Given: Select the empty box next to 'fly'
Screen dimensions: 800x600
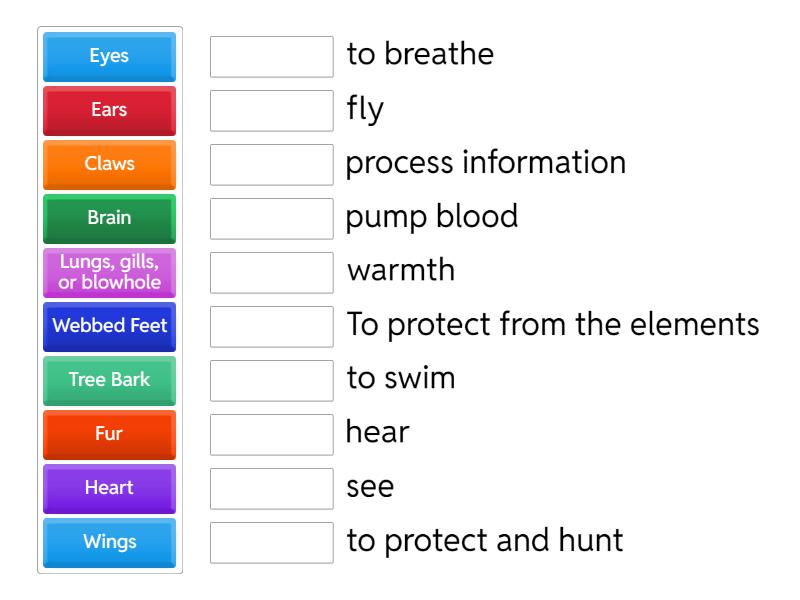Looking at the screenshot, I should point(271,111).
